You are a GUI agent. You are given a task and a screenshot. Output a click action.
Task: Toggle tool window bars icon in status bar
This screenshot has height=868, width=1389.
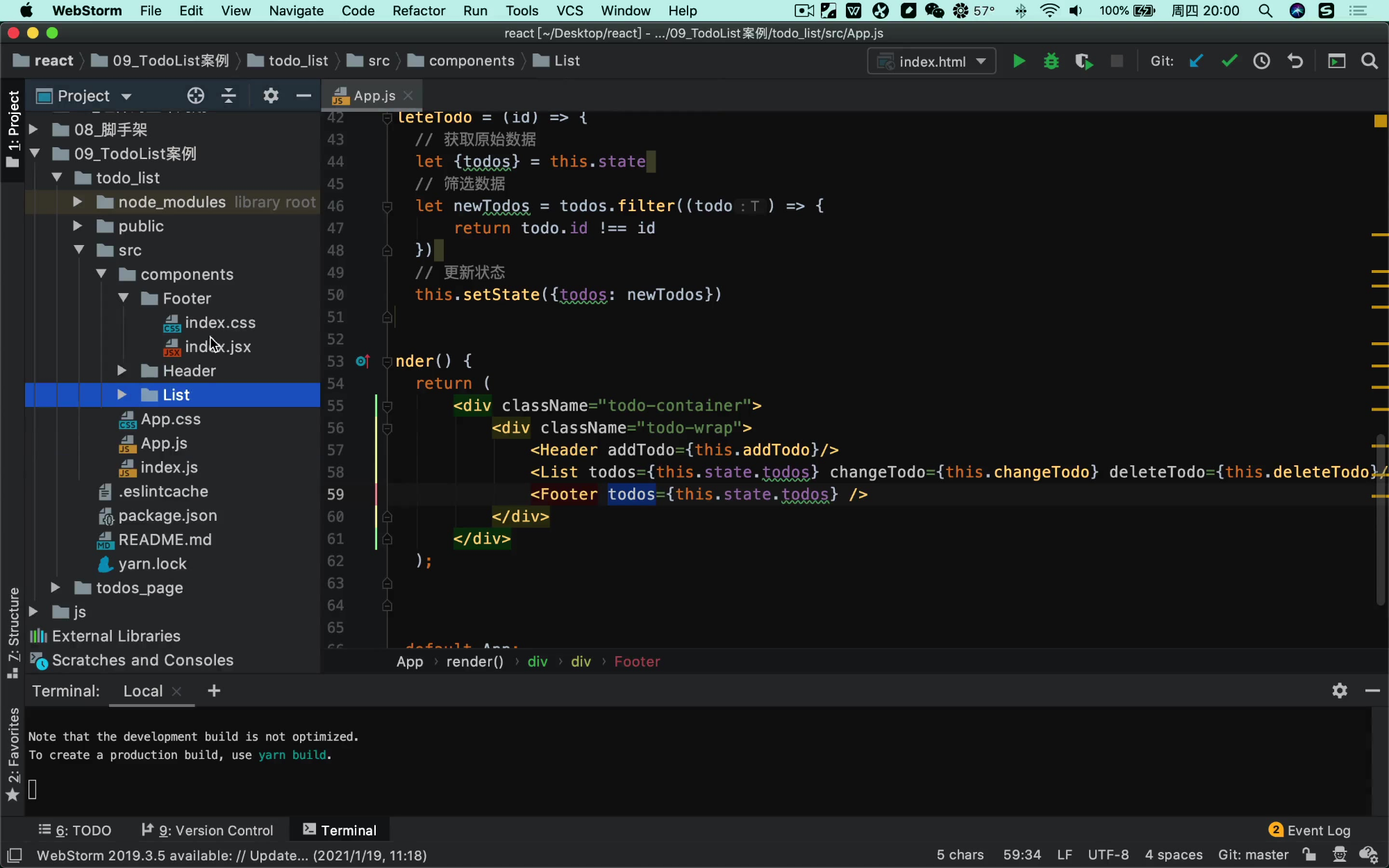[x=14, y=855]
